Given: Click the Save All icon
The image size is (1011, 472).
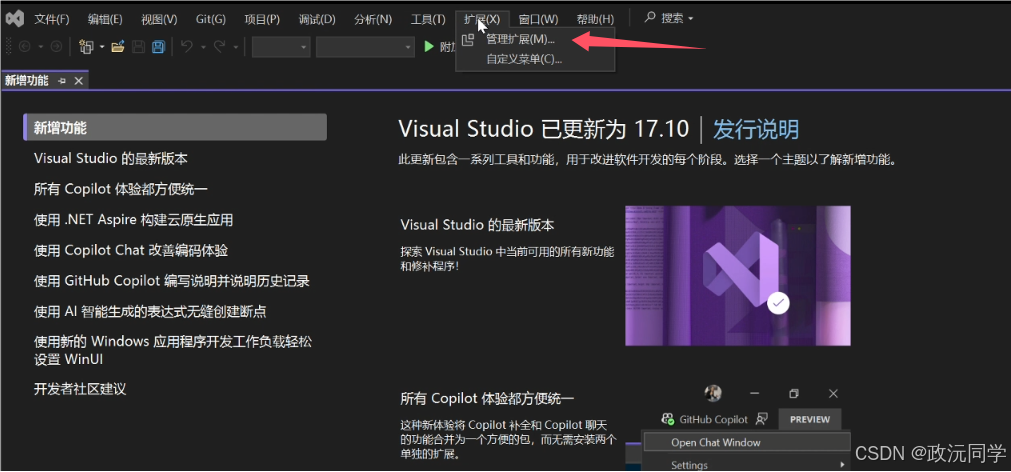Looking at the screenshot, I should point(158,46).
